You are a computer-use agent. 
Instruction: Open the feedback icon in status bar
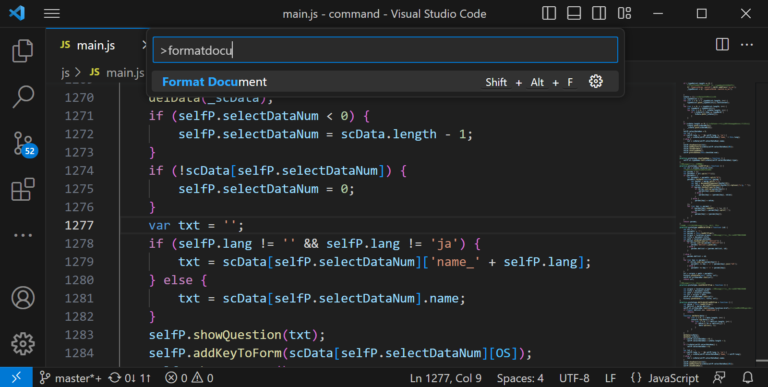719,378
